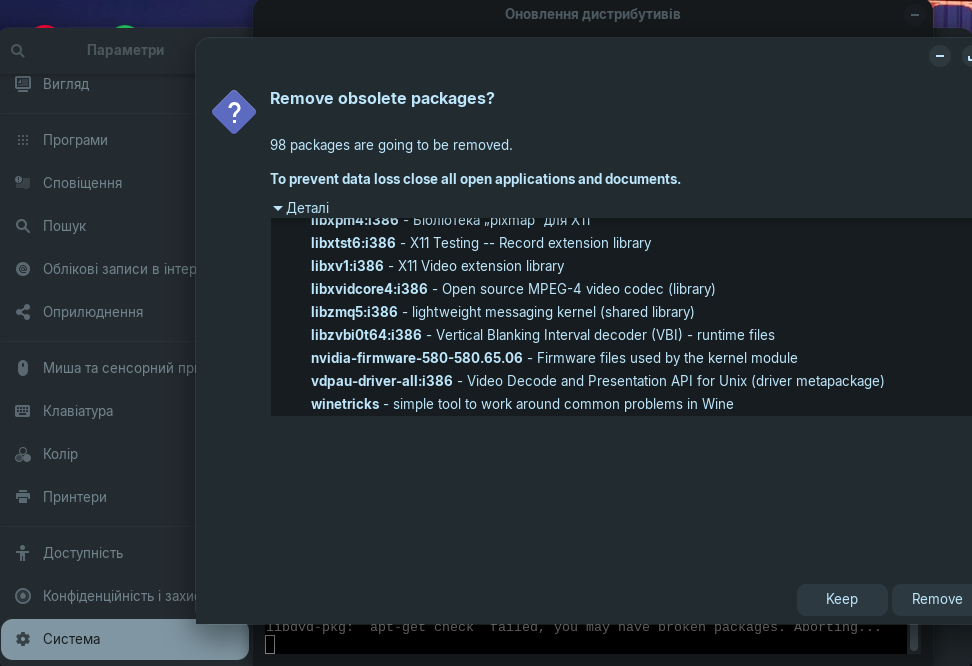Click the Принтери printer icon
Screen dimensions: 972x666
click(23, 497)
